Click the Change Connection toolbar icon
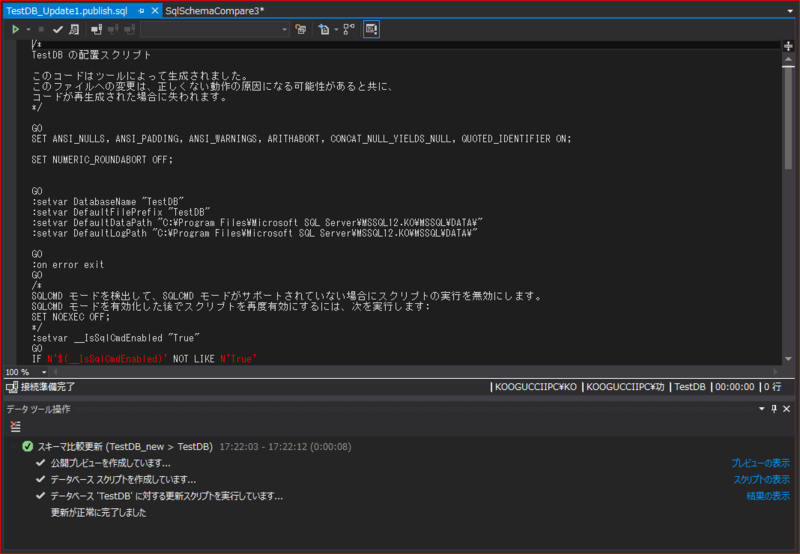Viewport: 800px width, 554px height. coord(130,30)
